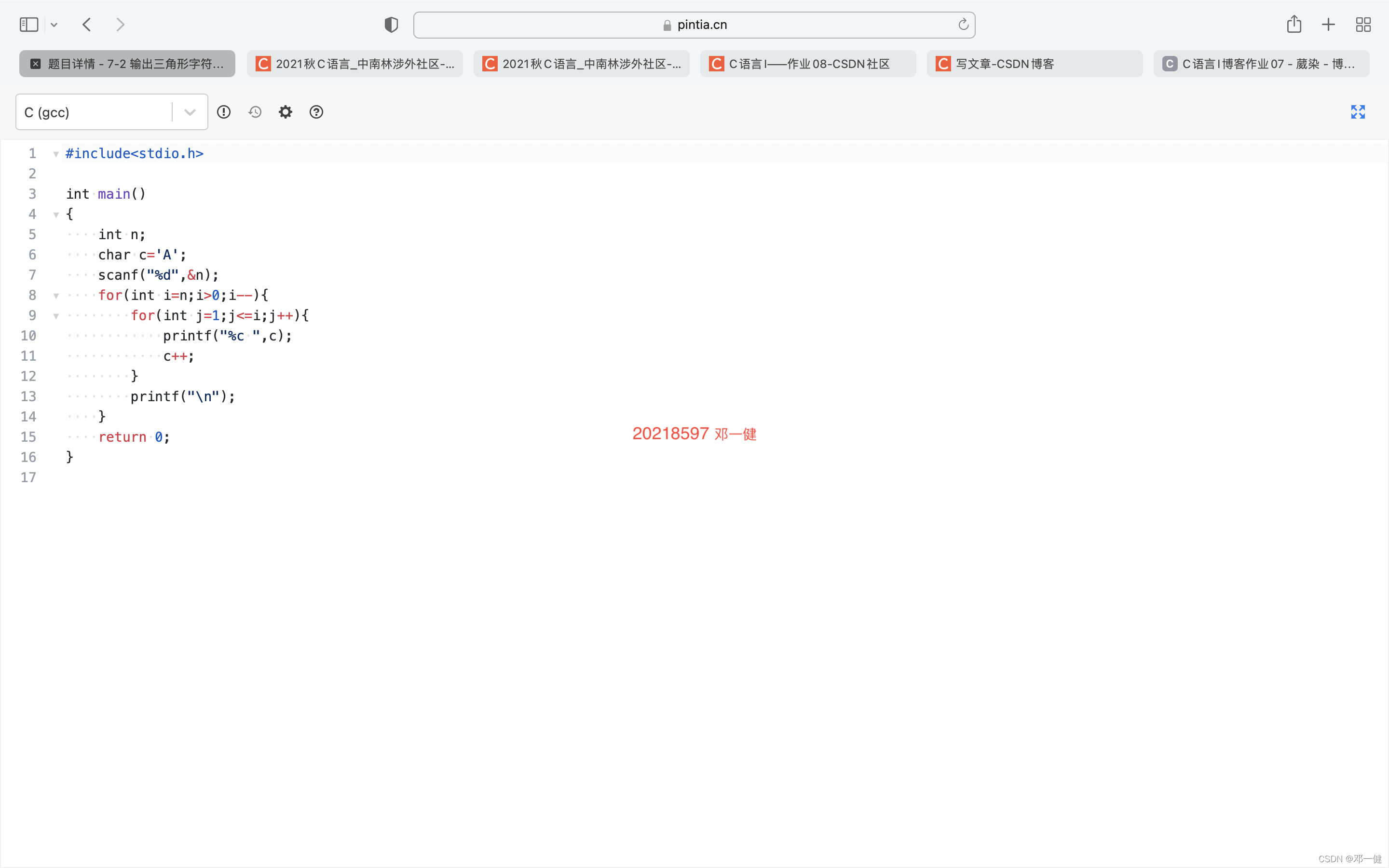Screen dimensions: 1389x868
Task: Click on the char c='A'; line
Action: (142, 255)
